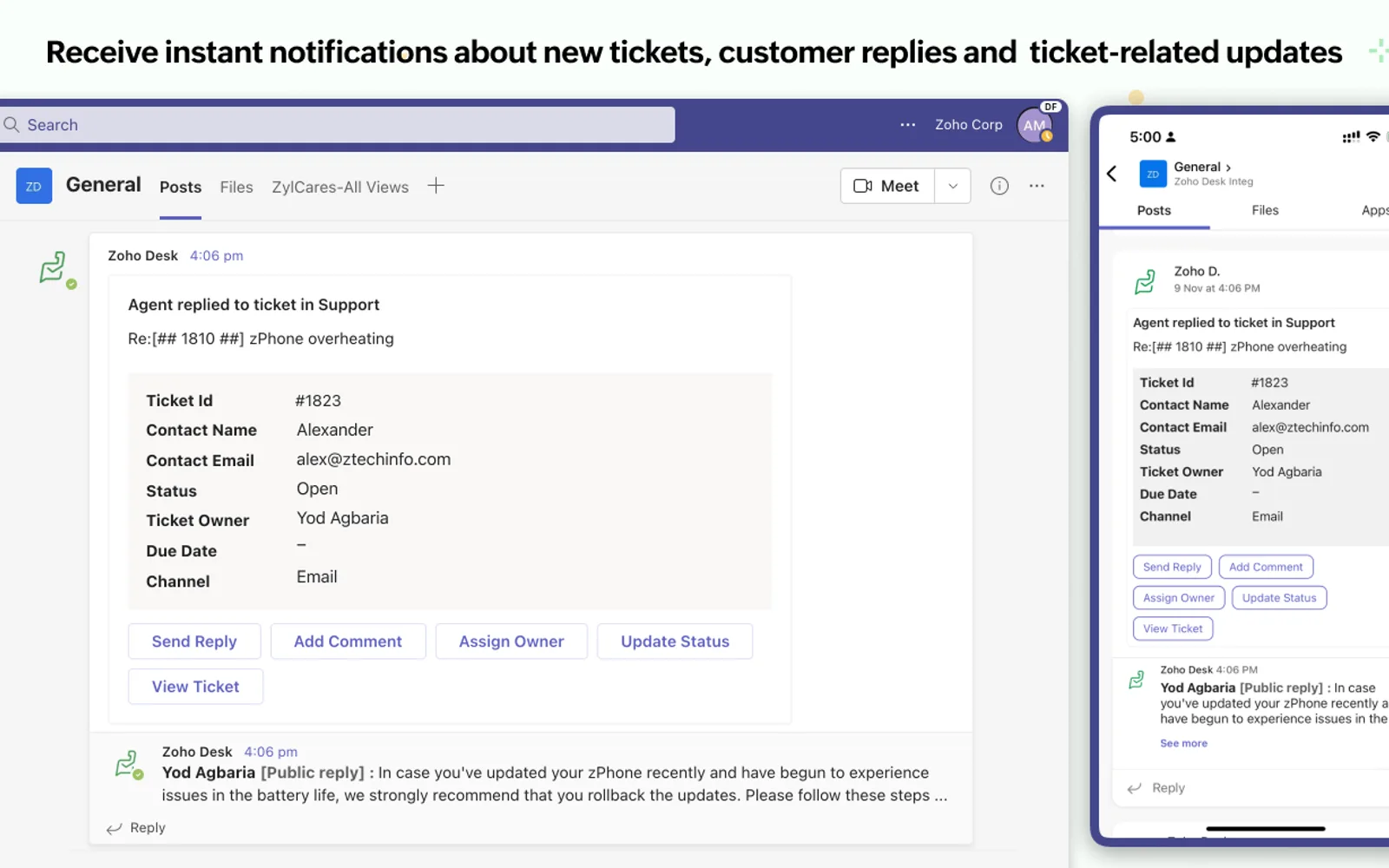Expand the General chevron in the mobile header
1389x868 pixels.
click(1228, 168)
